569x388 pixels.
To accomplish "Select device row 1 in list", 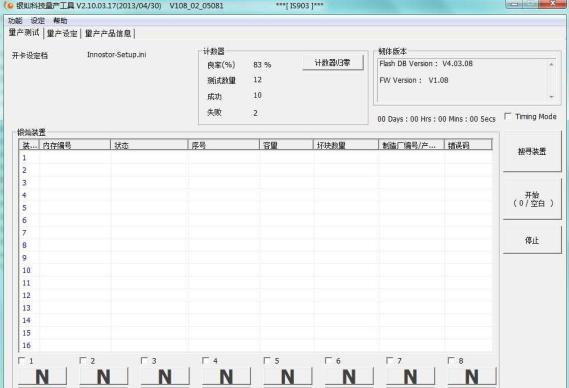I will 255,158.
